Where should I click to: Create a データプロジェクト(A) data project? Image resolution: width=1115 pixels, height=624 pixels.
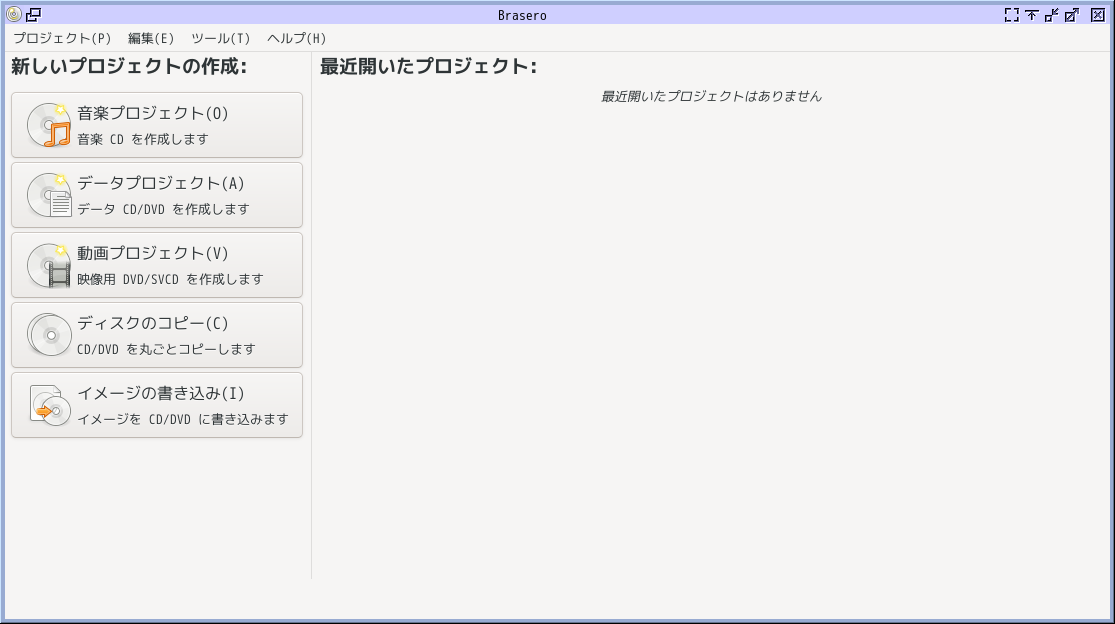(157, 195)
